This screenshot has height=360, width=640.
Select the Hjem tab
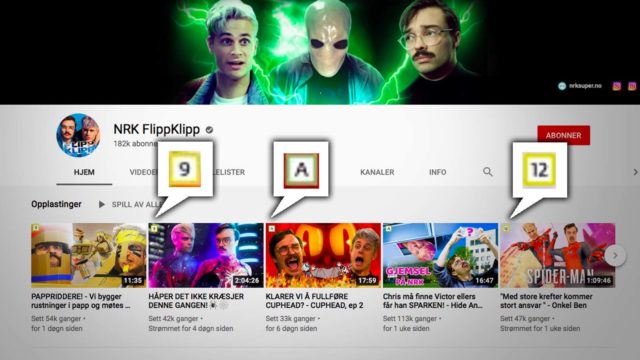pos(84,172)
